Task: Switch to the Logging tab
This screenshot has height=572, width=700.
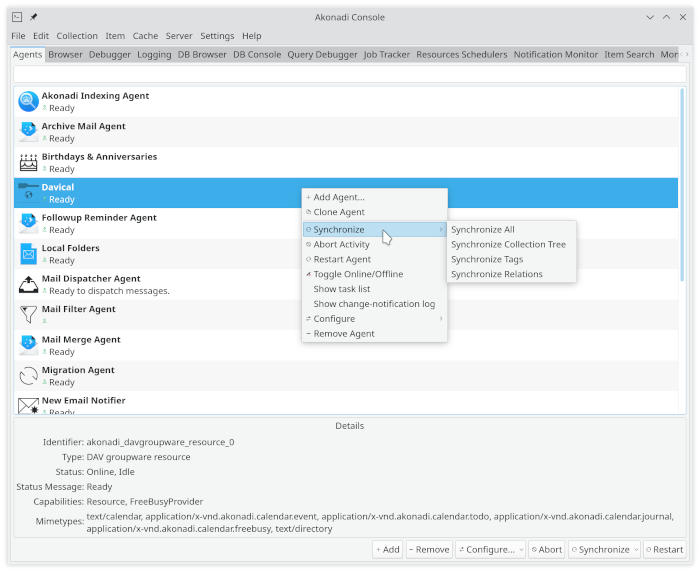Action: point(154,54)
